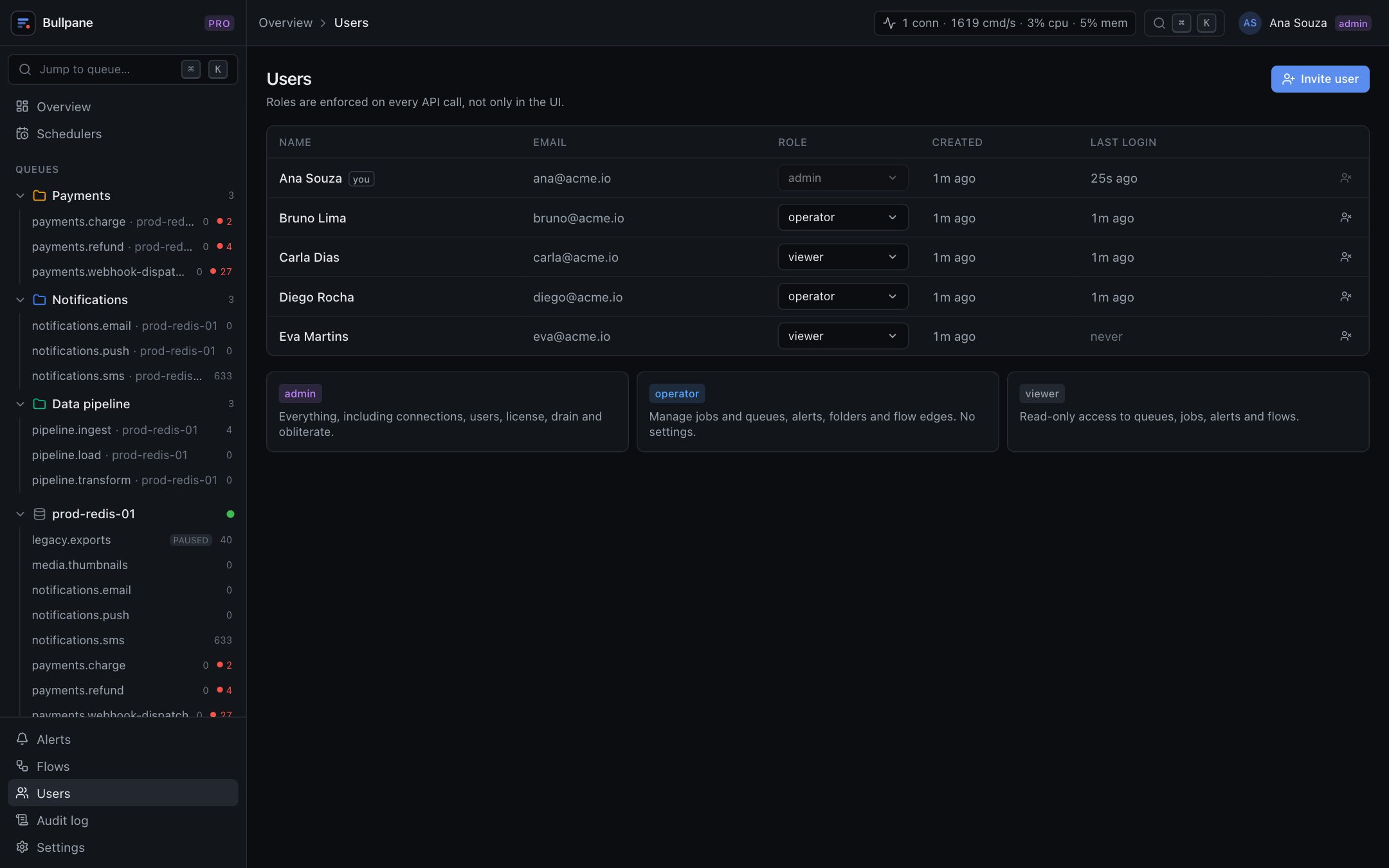Click the AS avatar of Ana Souza
Viewport: 1389px width, 868px height.
click(1249, 23)
